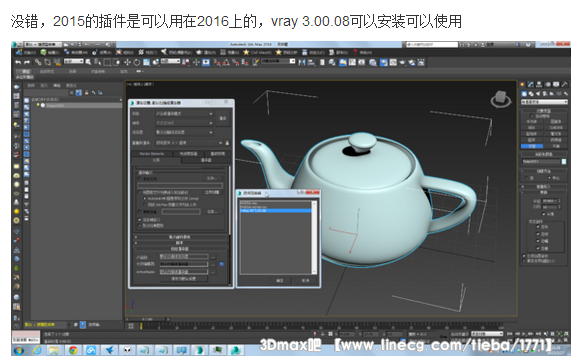Select mental ray entry in Choose Renderer list

click(276, 207)
